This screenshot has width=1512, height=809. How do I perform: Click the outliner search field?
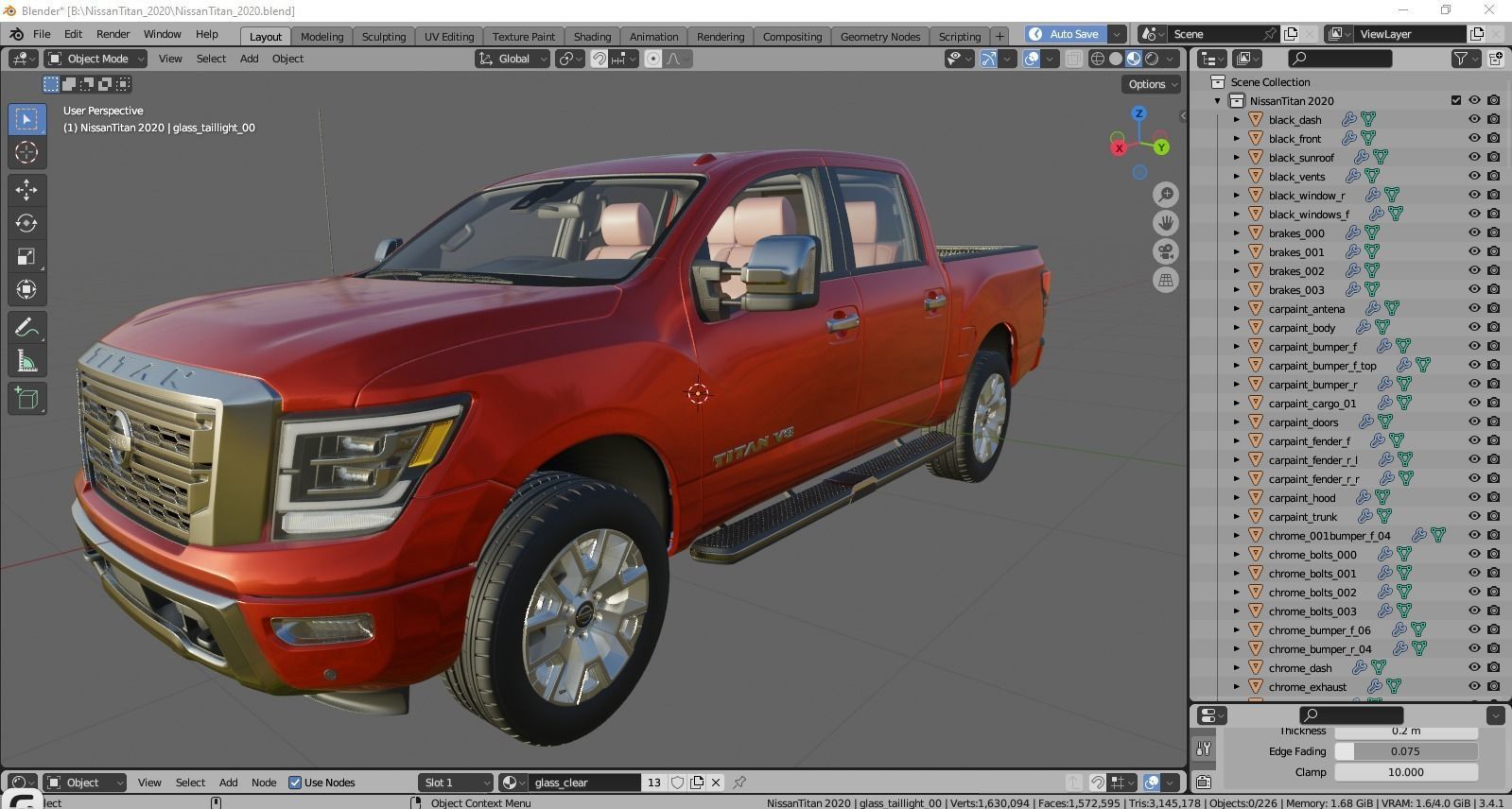(x=1340, y=59)
